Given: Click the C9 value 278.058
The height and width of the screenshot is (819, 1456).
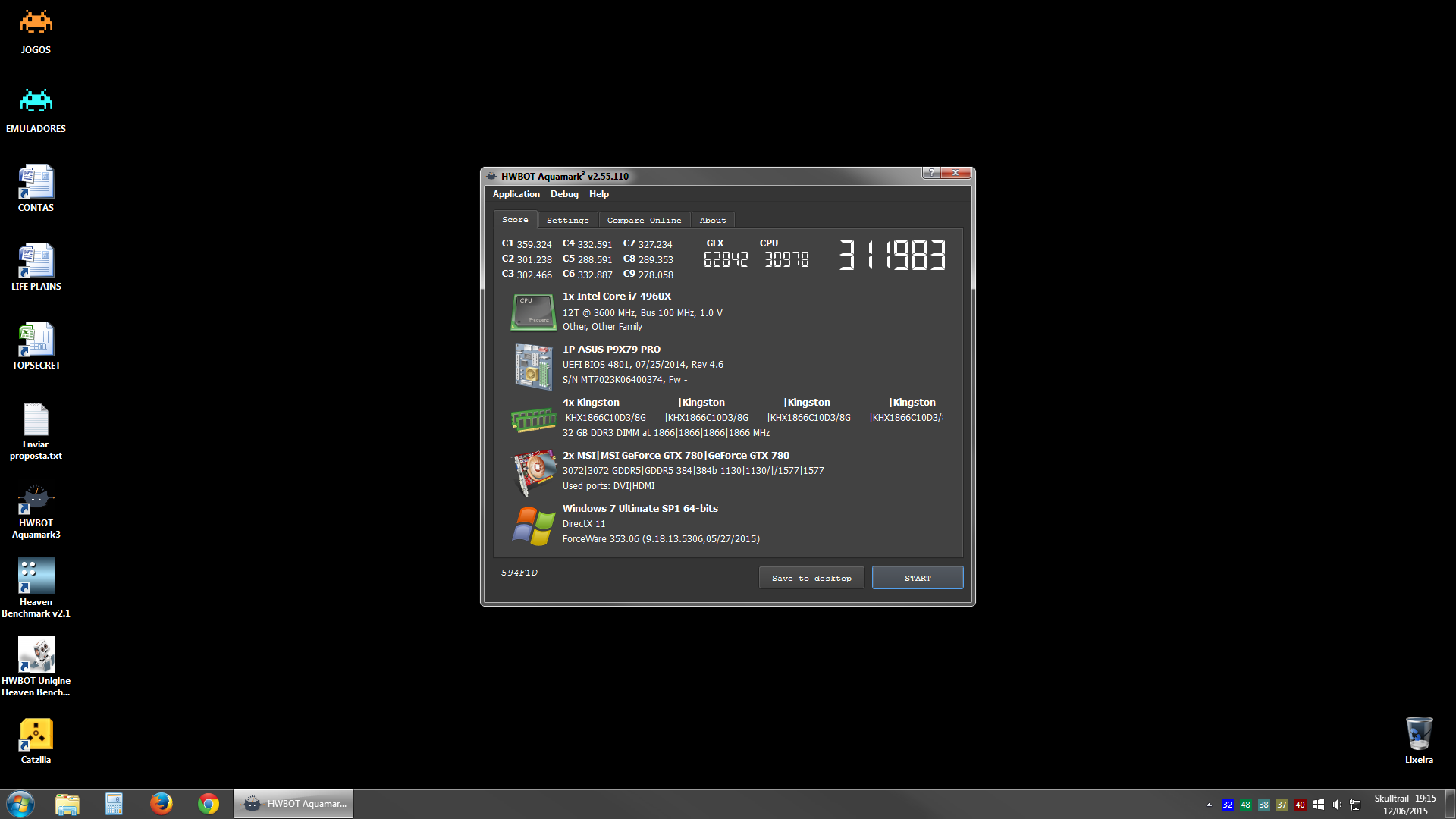Looking at the screenshot, I should click(x=655, y=275).
